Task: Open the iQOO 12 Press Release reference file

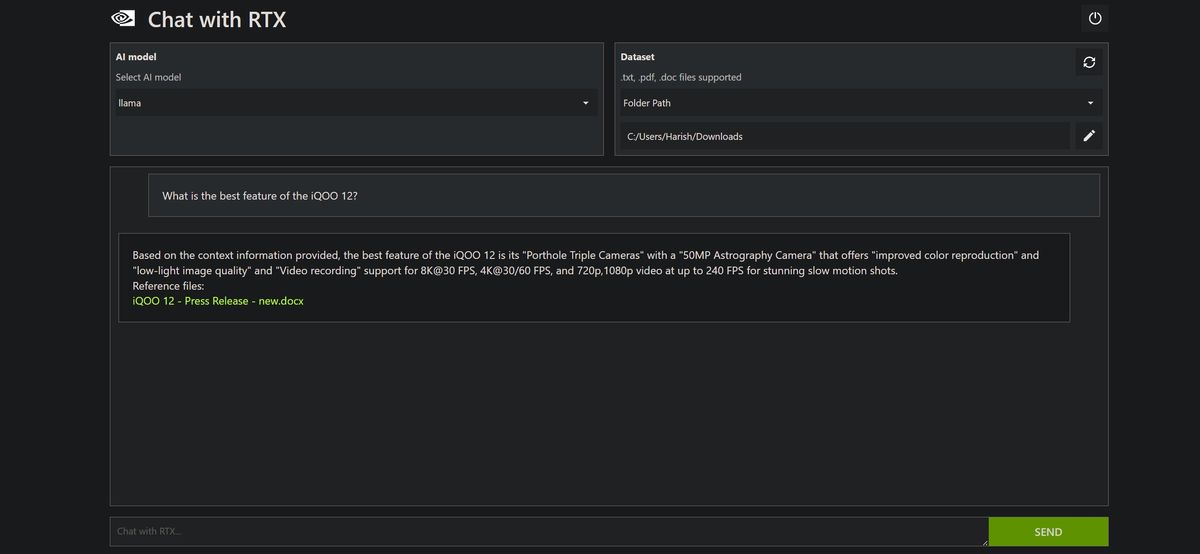Action: coord(218,300)
